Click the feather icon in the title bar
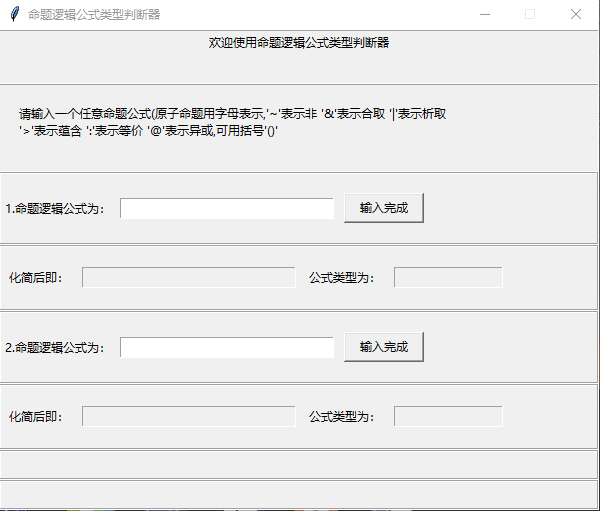This screenshot has width=600, height=511. point(14,14)
